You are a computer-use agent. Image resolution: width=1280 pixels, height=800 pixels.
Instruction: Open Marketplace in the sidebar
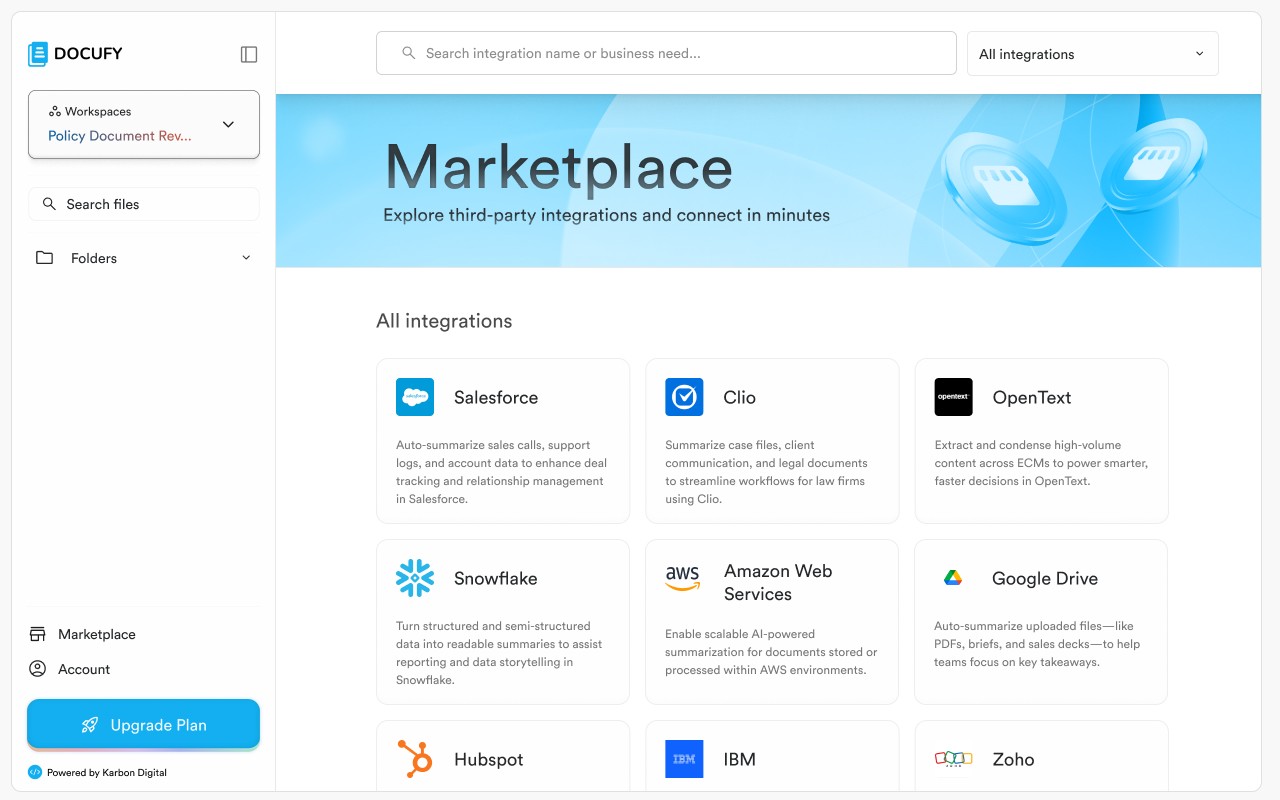pyautogui.click(x=97, y=634)
